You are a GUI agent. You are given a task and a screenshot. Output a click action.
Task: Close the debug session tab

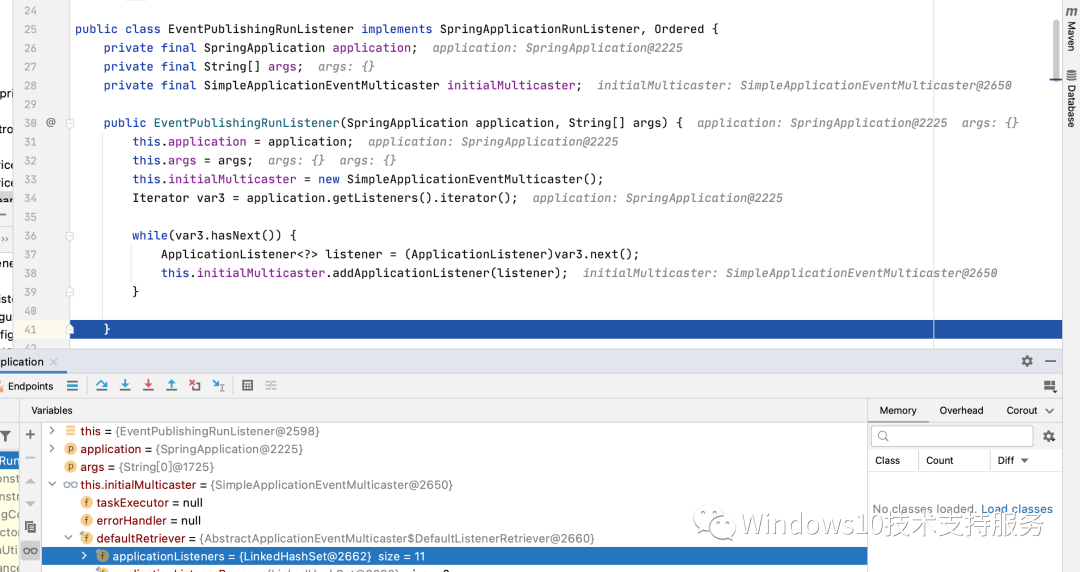click(54, 362)
